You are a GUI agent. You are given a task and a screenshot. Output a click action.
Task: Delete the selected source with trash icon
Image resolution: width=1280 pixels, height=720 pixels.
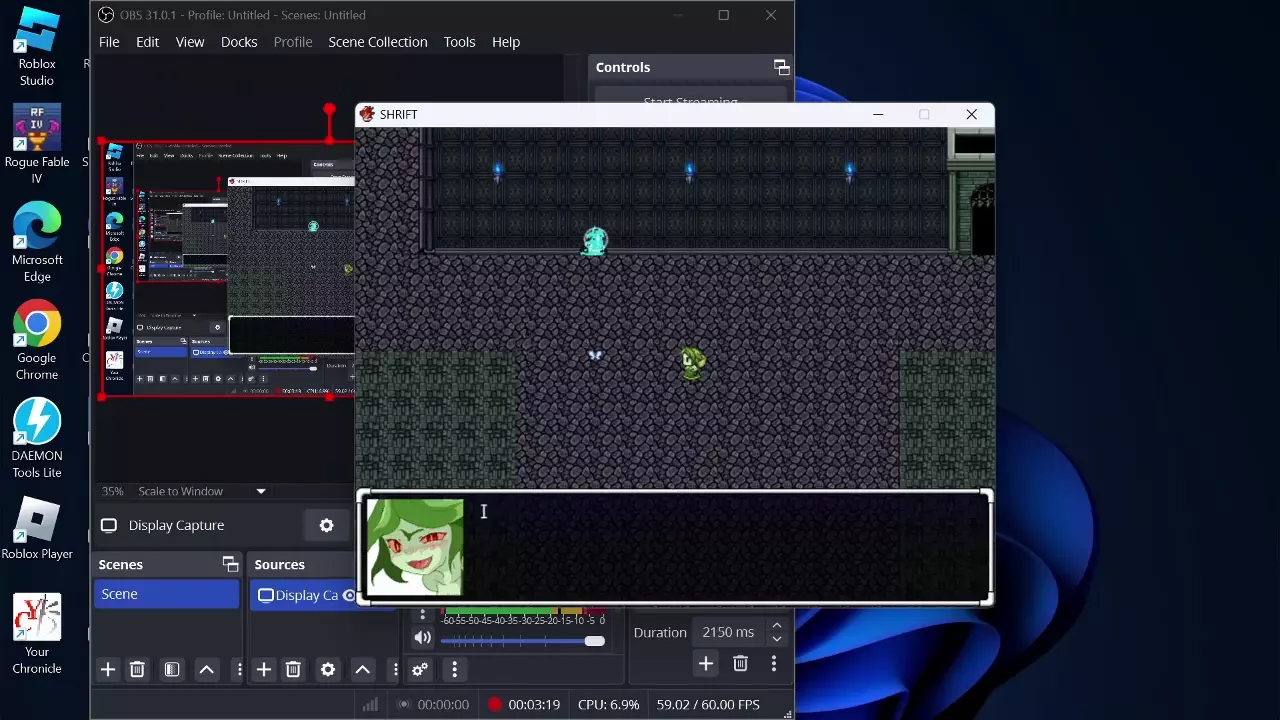point(293,670)
